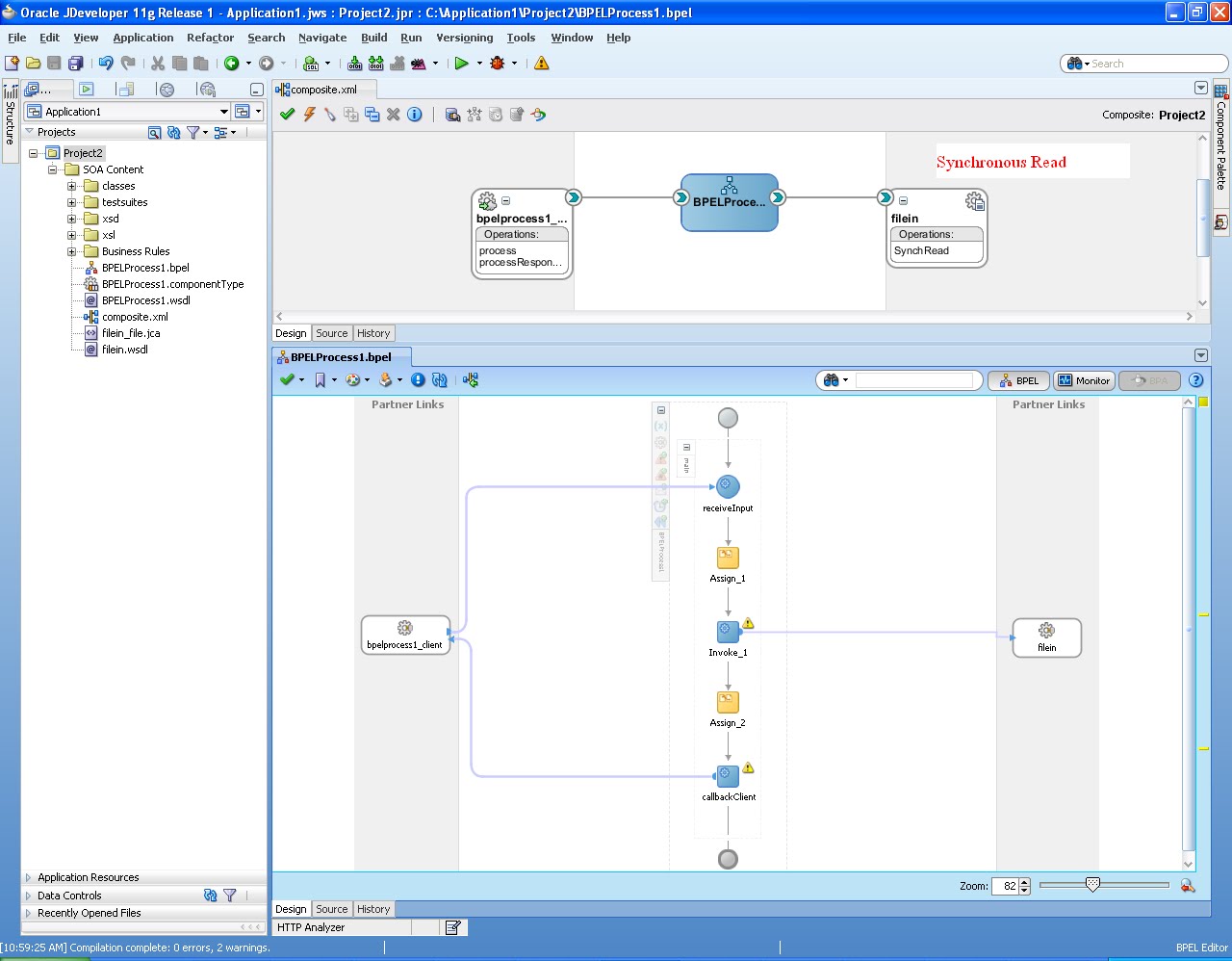The height and width of the screenshot is (961, 1232).
Task: Click the green Back navigation icon
Action: point(232,63)
